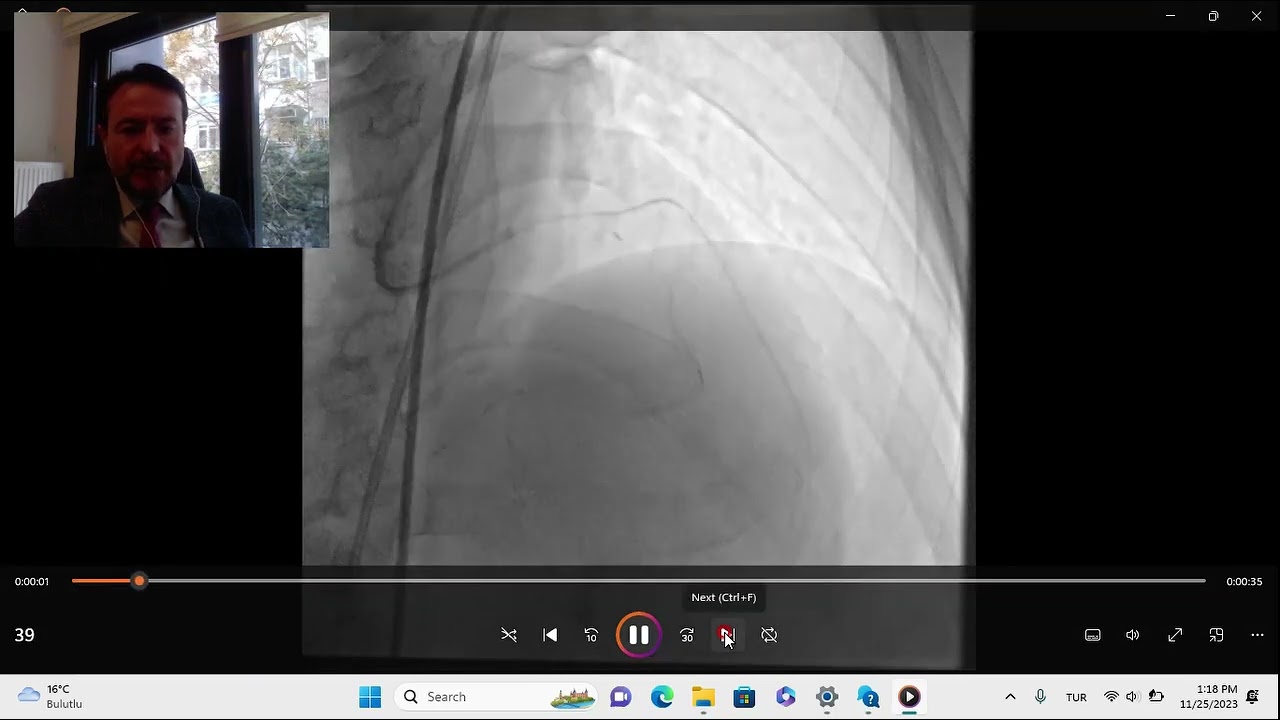Click the microphone icon in the tray
Image resolution: width=1280 pixels, height=720 pixels.
tap(1040, 697)
